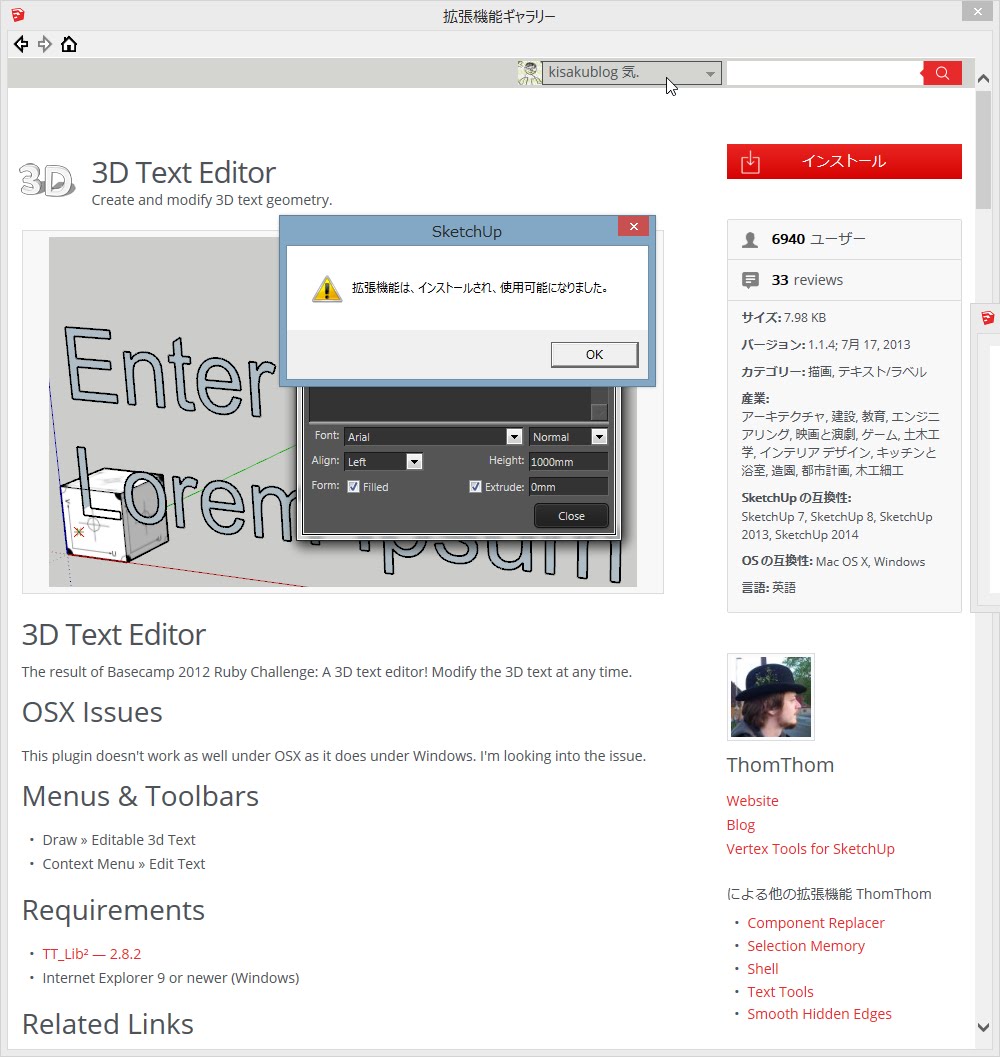Screen dimensions: 1000x1057
Task: Click the install download arrow icon
Action: [x=751, y=162]
